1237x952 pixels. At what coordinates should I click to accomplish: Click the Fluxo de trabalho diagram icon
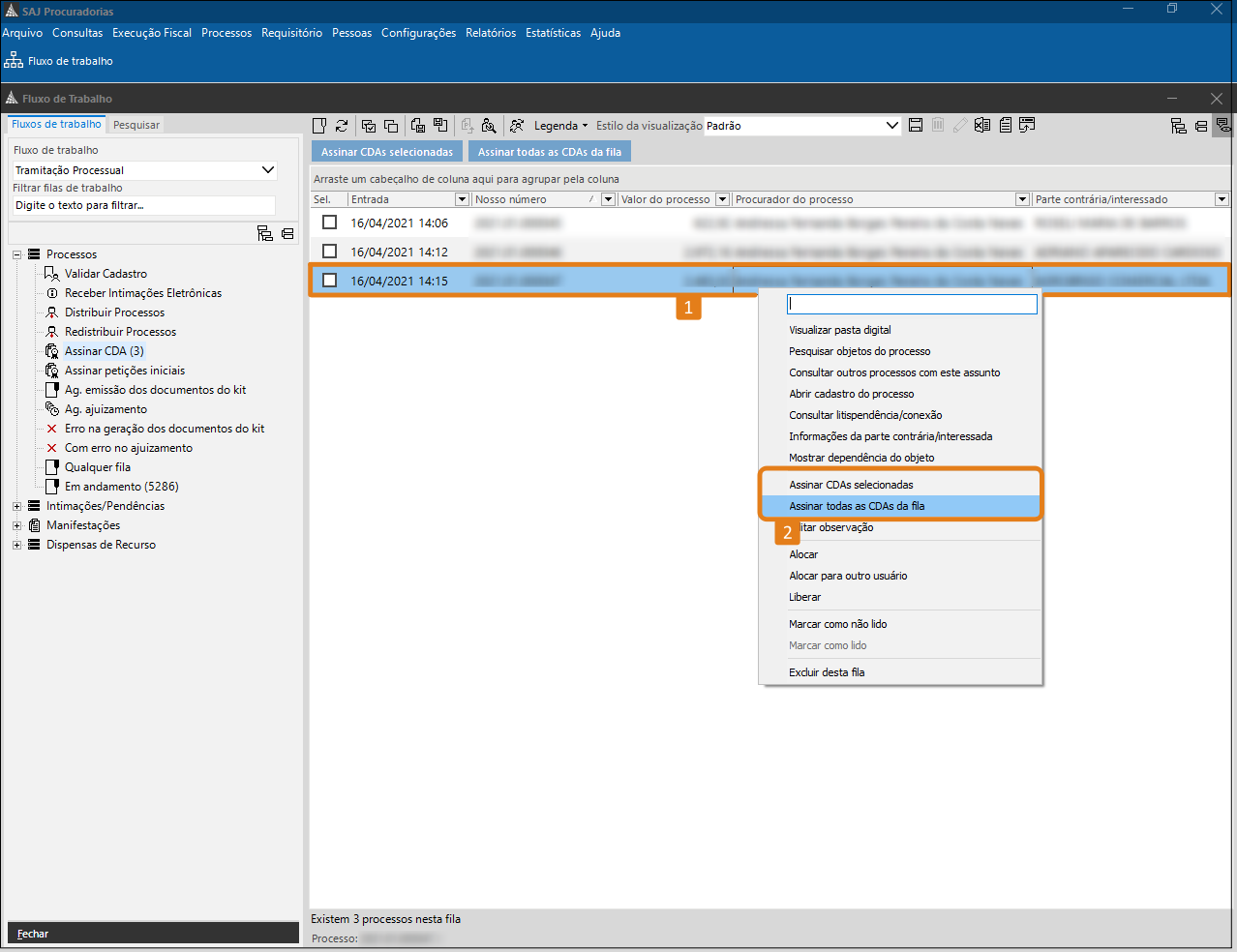coord(14,61)
